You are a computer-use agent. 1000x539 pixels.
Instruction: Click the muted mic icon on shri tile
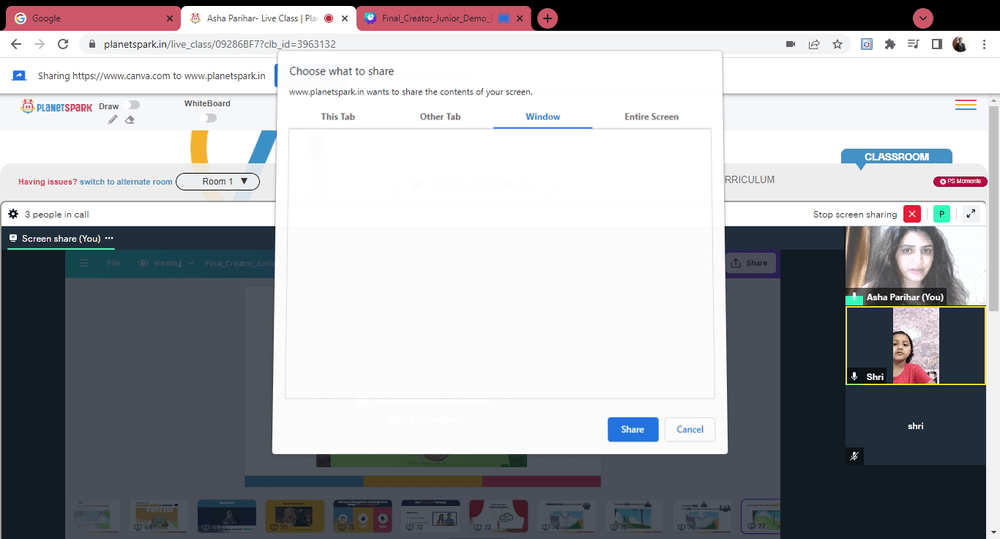click(854, 455)
